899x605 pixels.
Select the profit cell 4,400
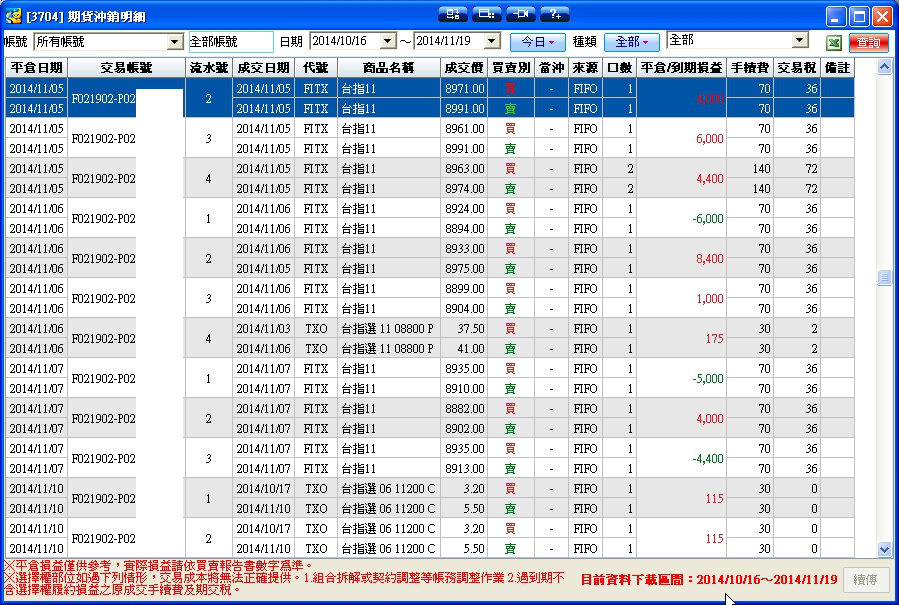pos(682,178)
